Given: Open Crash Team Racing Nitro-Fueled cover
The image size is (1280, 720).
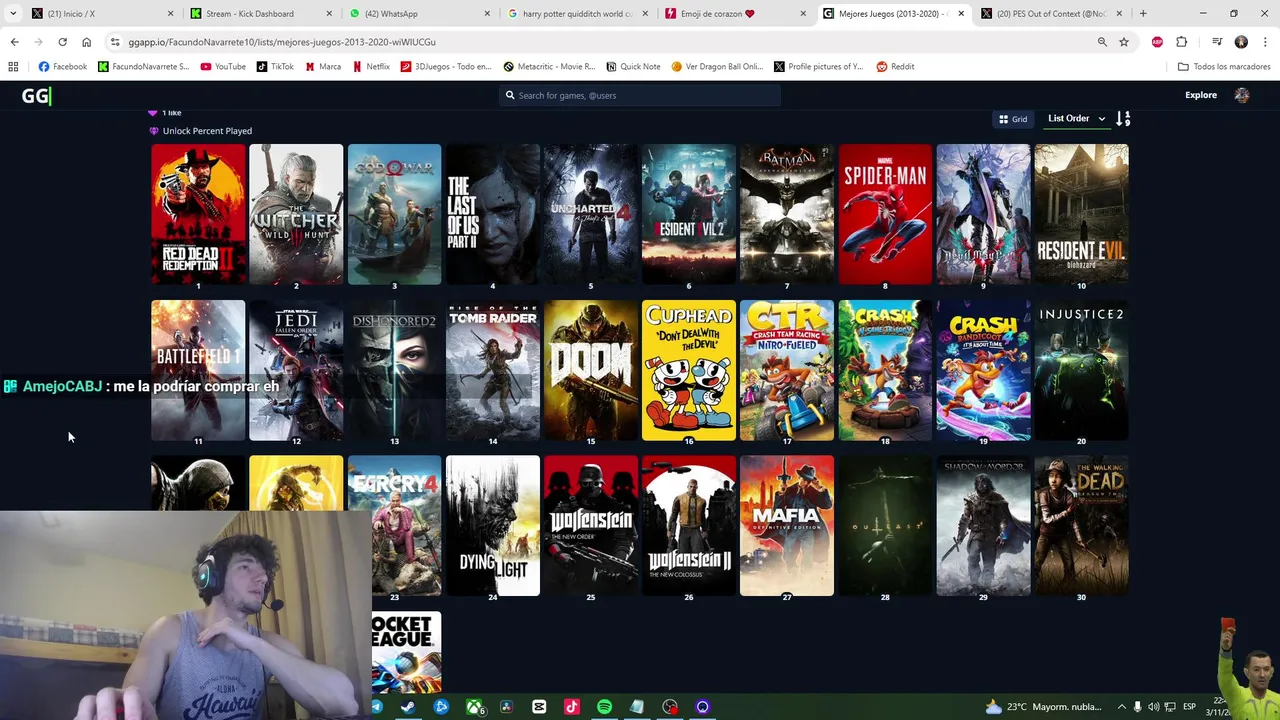Looking at the screenshot, I should 786,370.
